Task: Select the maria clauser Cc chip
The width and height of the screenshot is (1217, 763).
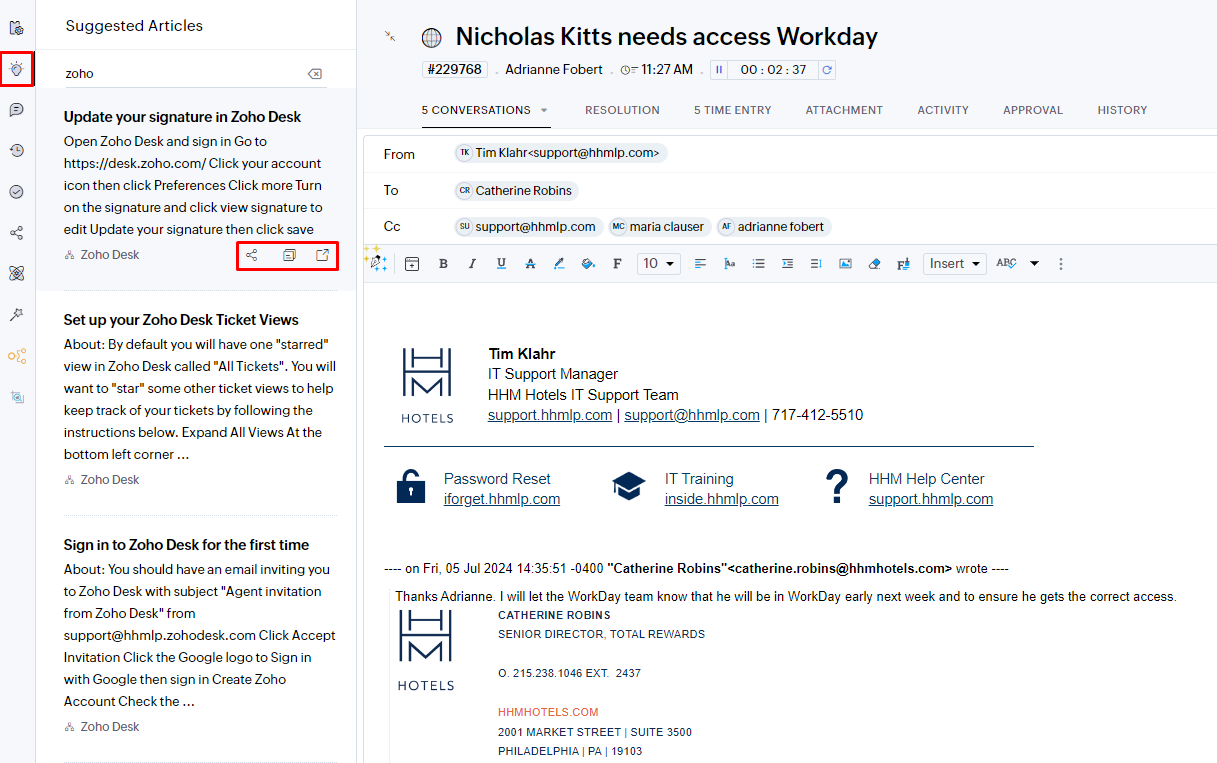Action: click(660, 227)
